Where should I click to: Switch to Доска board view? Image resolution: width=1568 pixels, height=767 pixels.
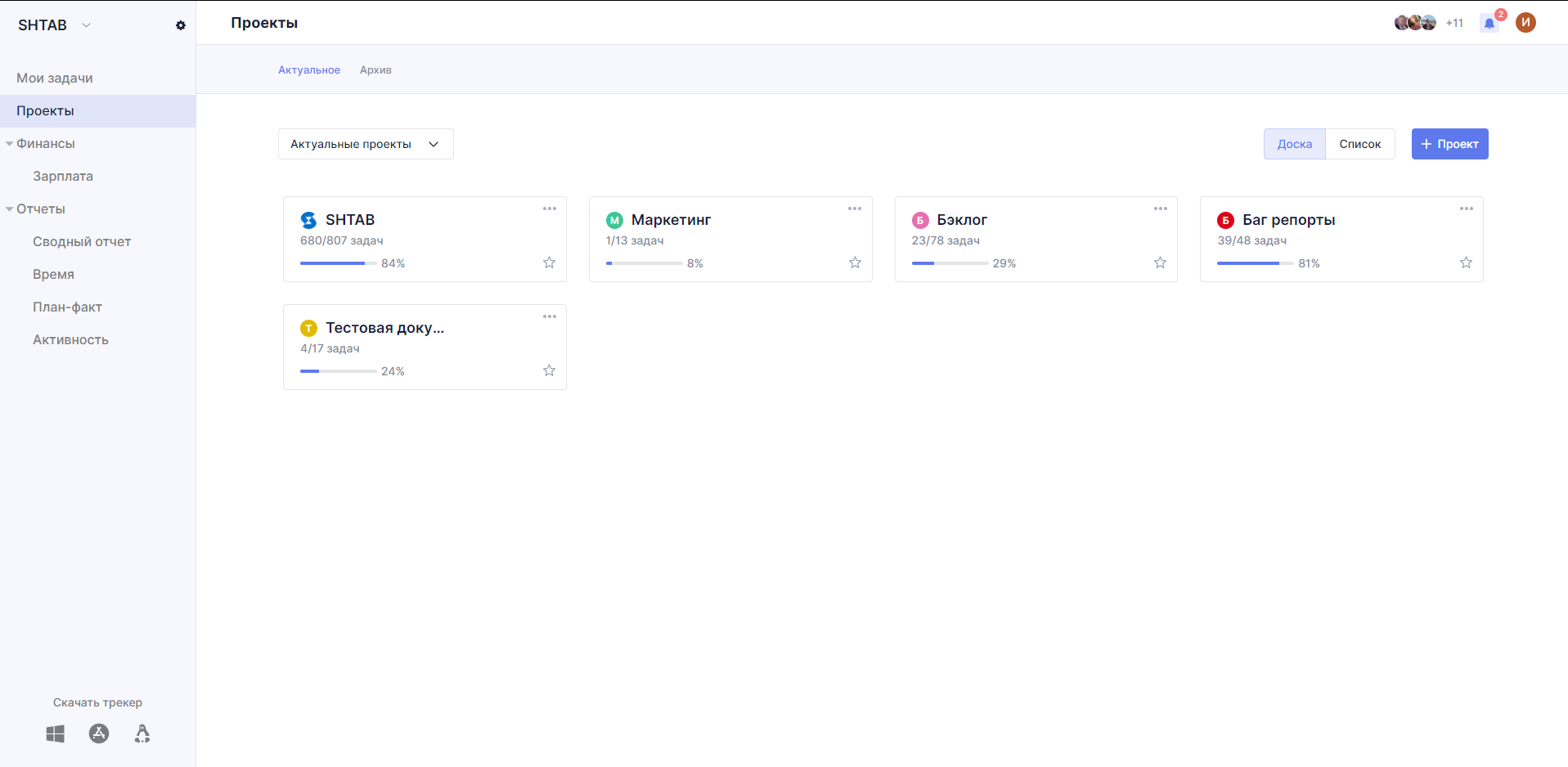[1295, 144]
